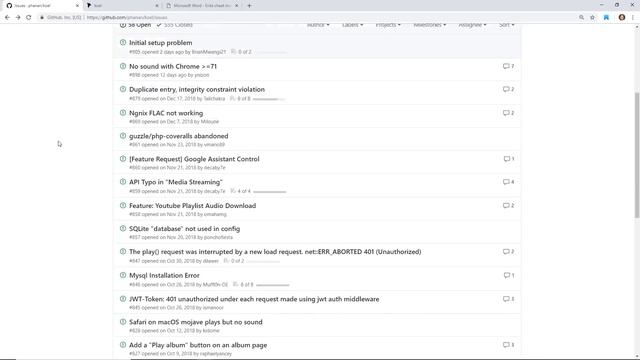Open issue 'guzzle/php-coveralls abandoned'

coord(178,136)
